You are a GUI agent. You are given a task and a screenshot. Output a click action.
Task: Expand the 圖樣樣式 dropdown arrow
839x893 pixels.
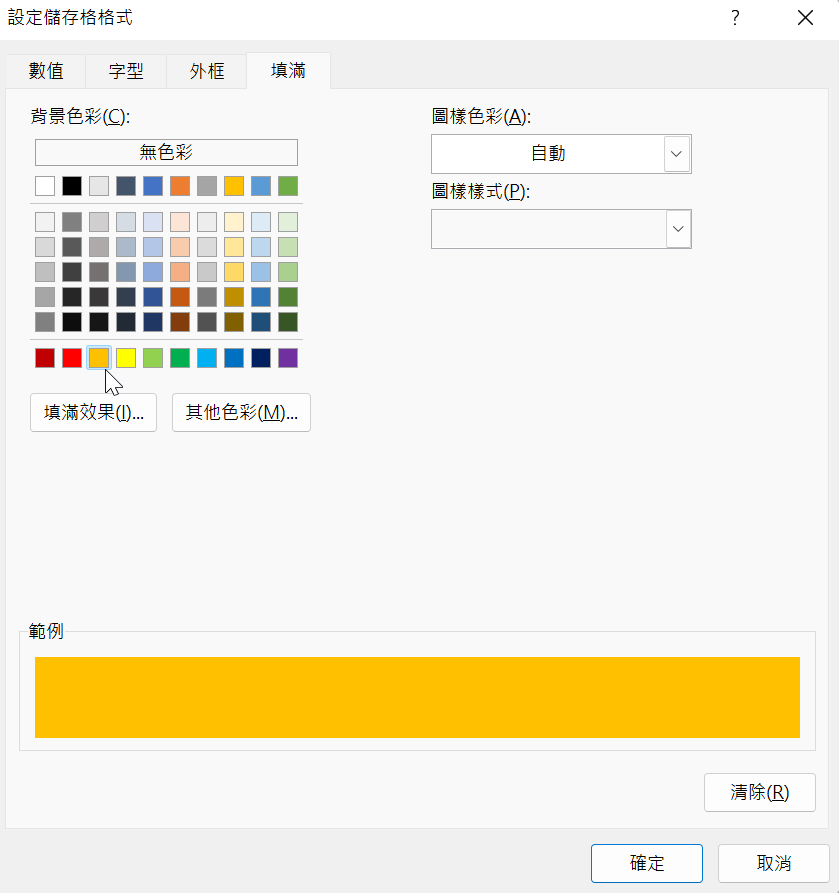pyautogui.click(x=678, y=229)
